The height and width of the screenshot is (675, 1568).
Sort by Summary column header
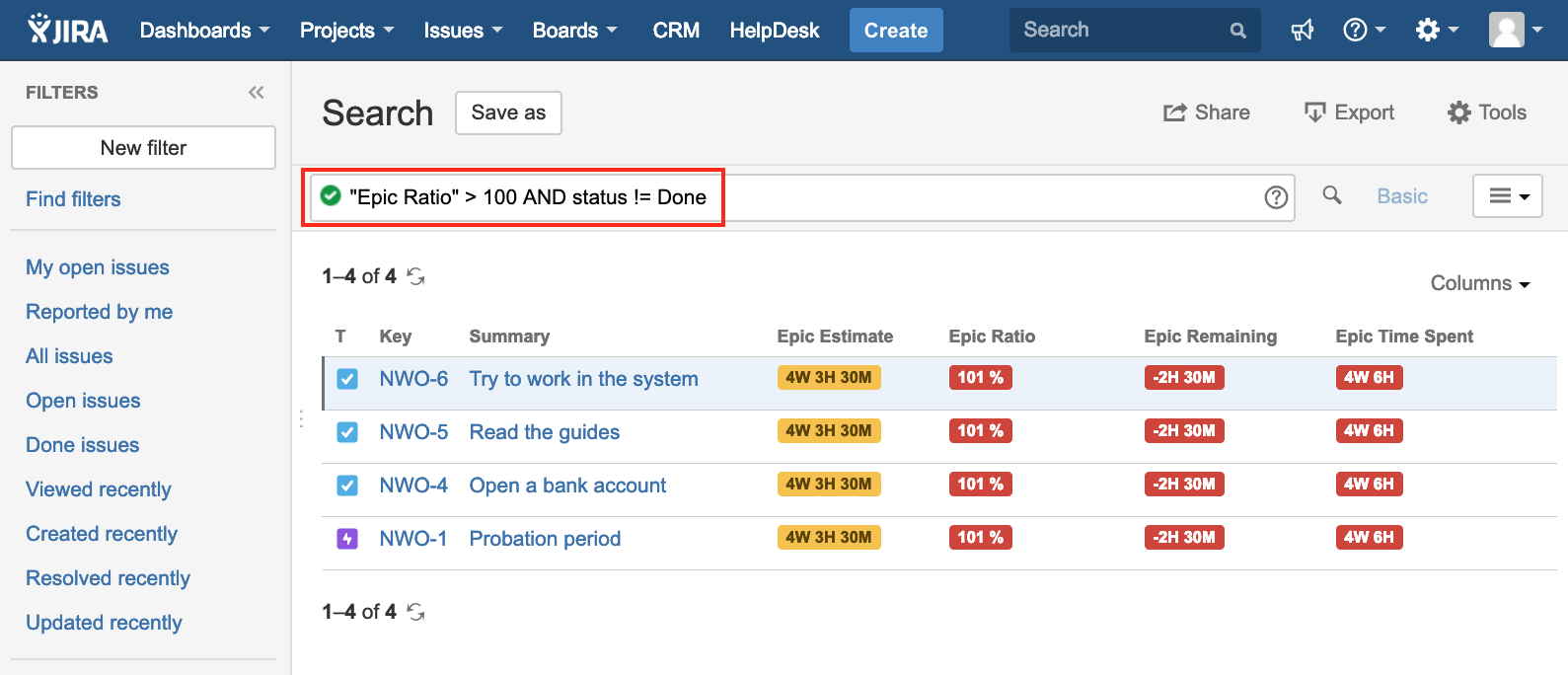(x=509, y=337)
